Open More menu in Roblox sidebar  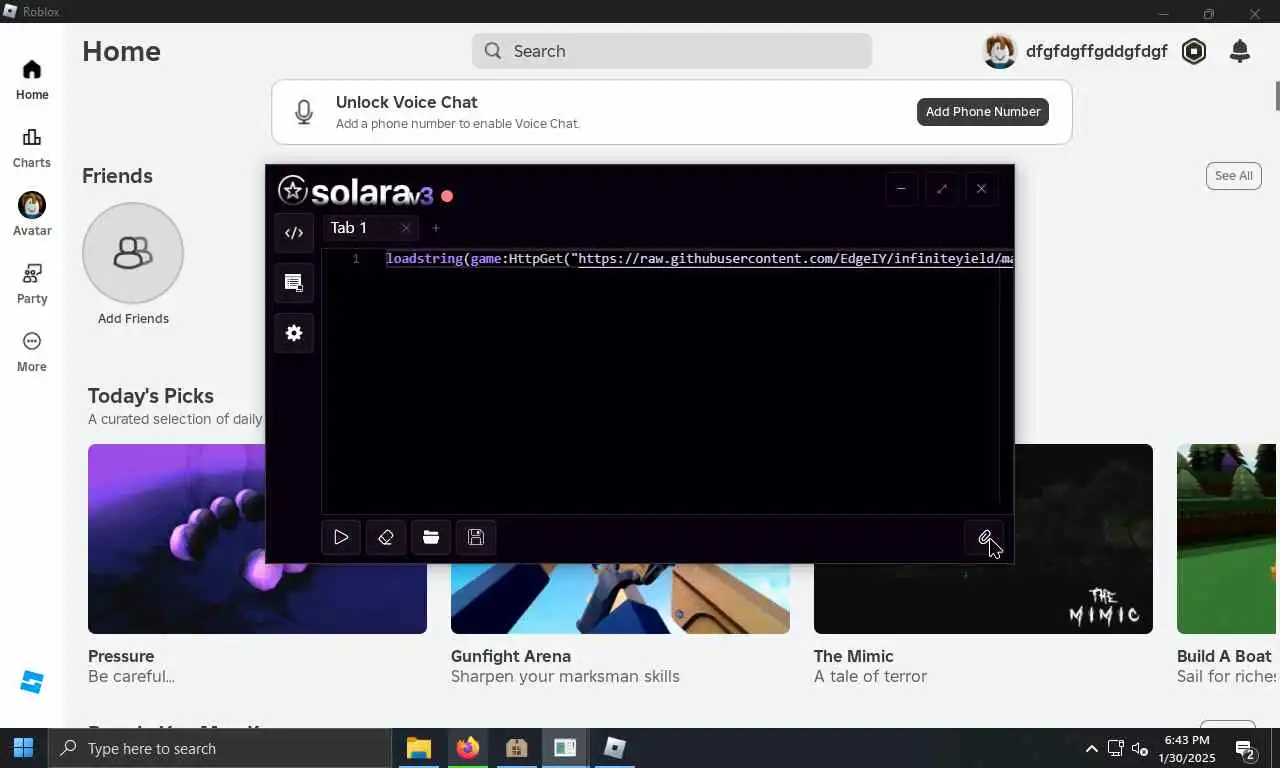coord(32,352)
